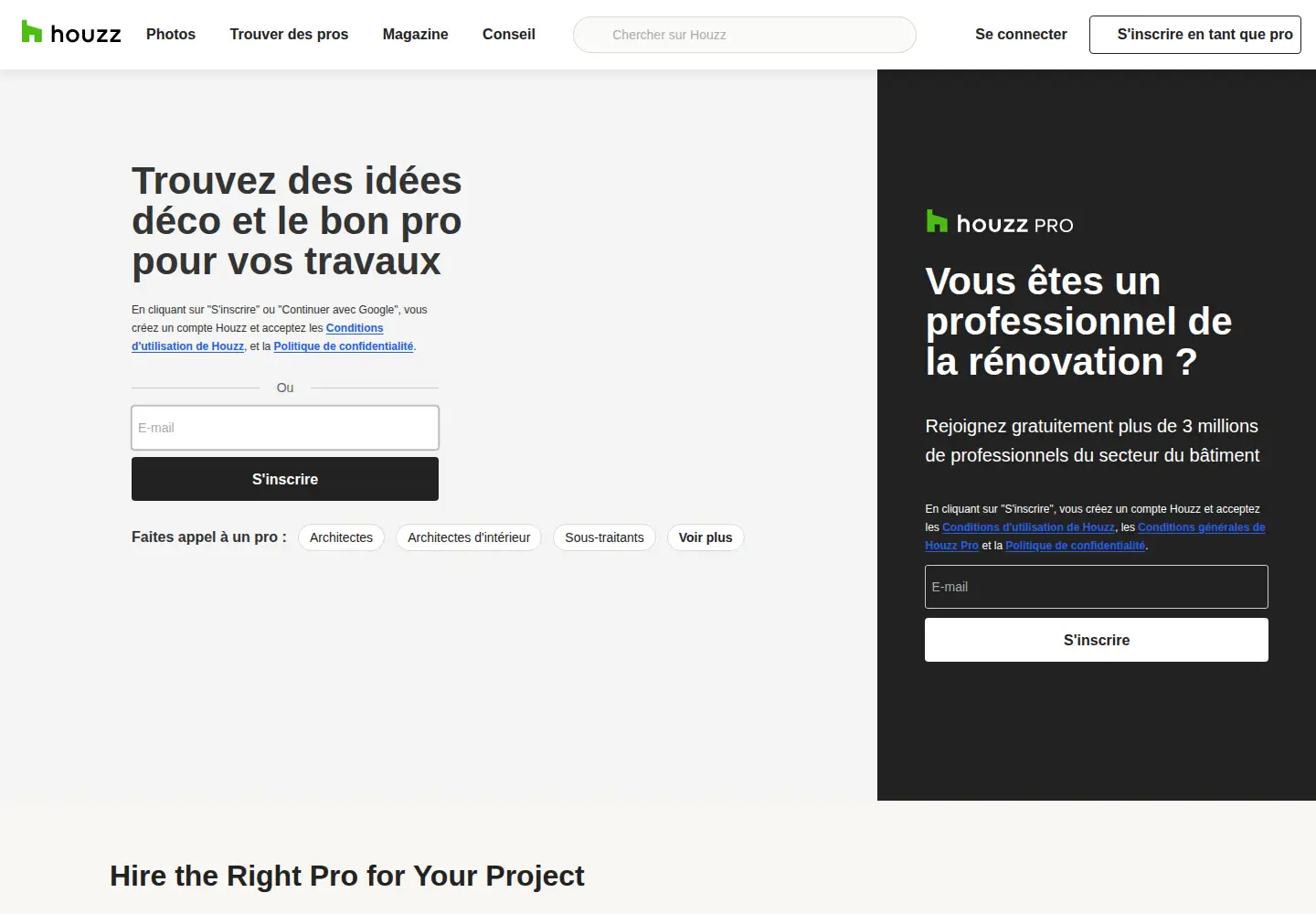Click the black S'inscrire button
Screen dimensions: 1316x914
point(285,479)
